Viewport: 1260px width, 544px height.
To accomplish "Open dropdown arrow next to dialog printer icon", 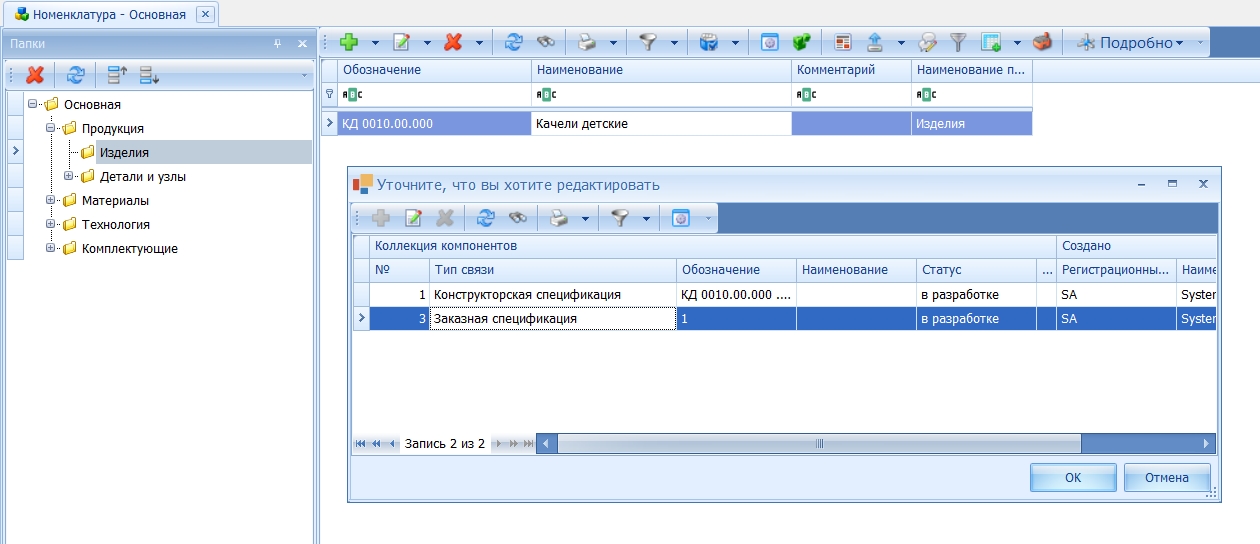I will coord(586,218).
